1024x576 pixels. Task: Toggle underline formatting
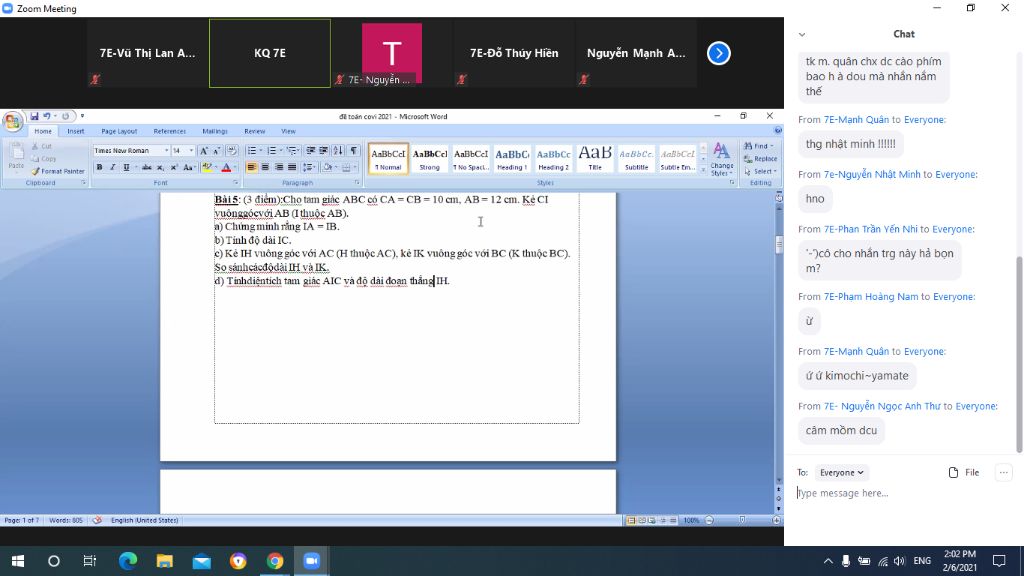point(126,168)
